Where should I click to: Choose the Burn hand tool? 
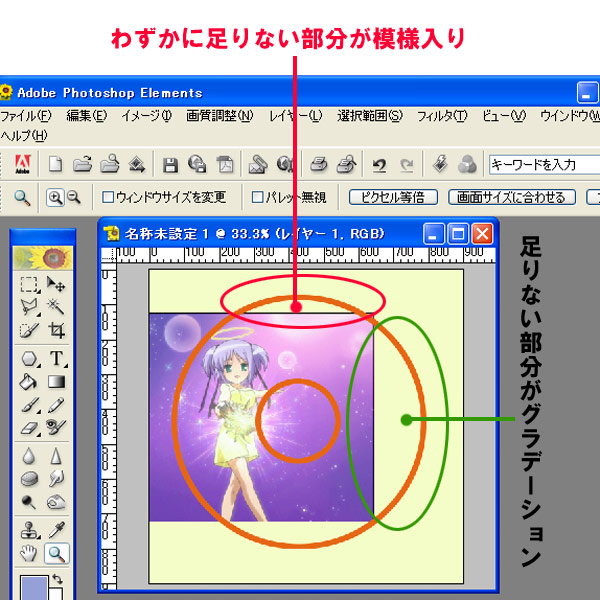click(x=56, y=502)
